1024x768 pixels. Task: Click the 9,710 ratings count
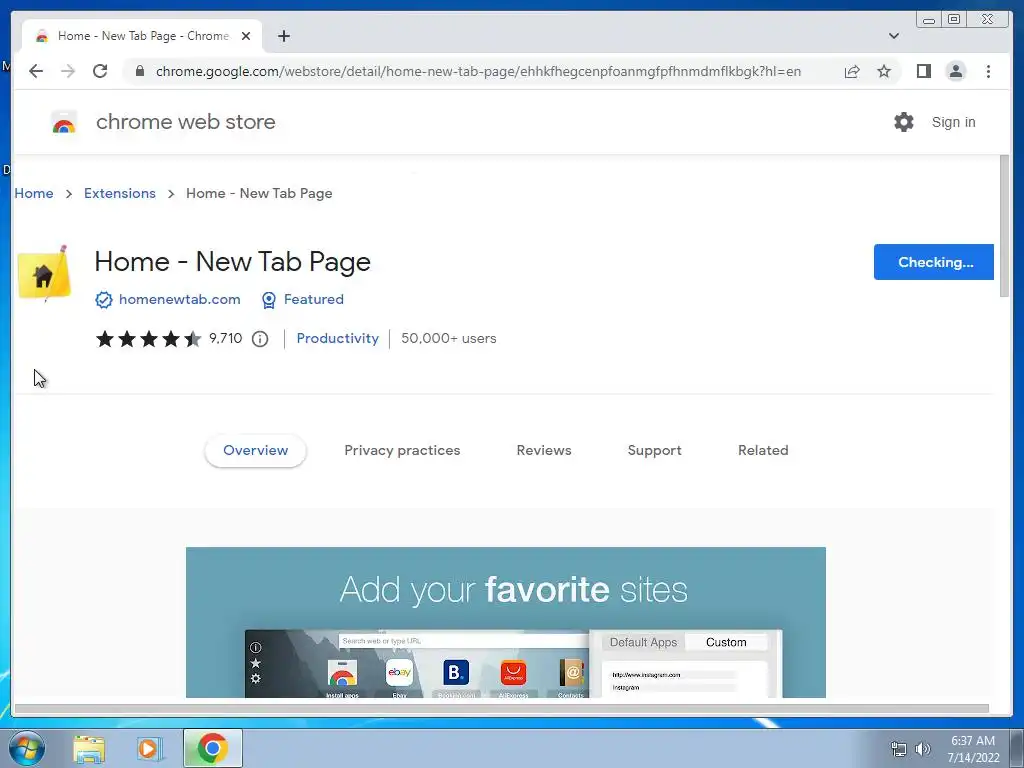225,339
